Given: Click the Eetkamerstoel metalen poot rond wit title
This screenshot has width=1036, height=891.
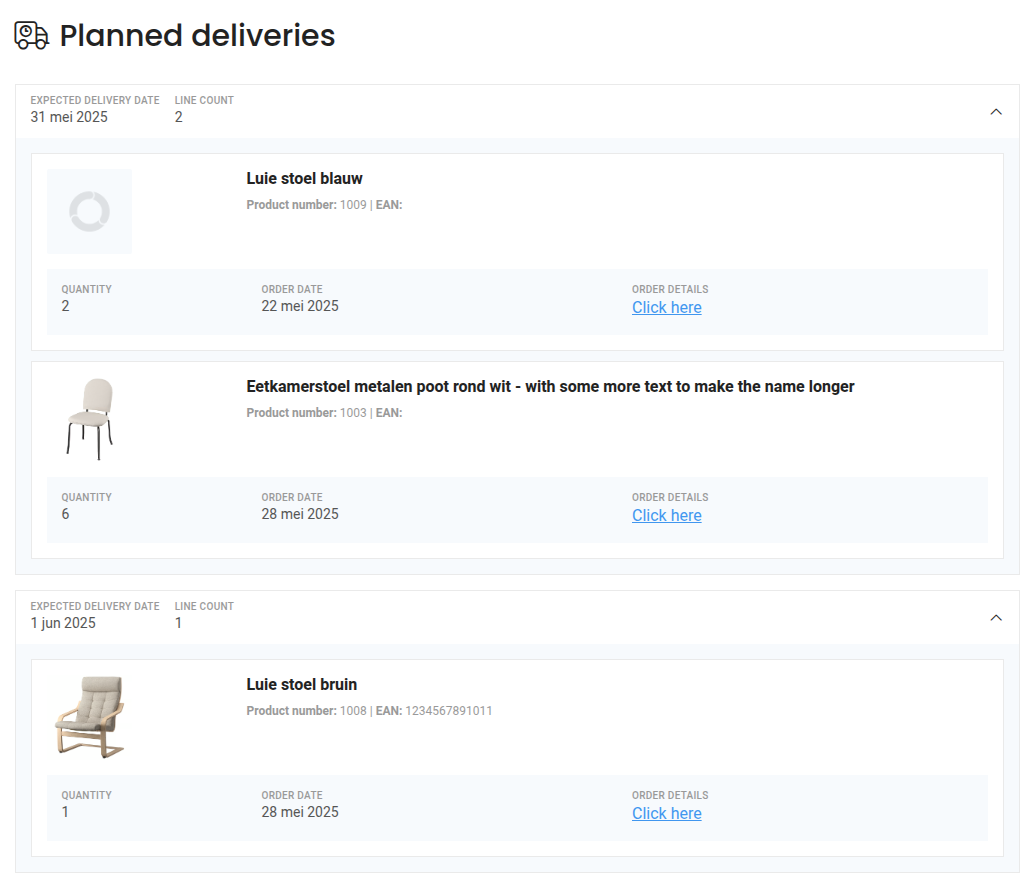Looking at the screenshot, I should 550,387.
